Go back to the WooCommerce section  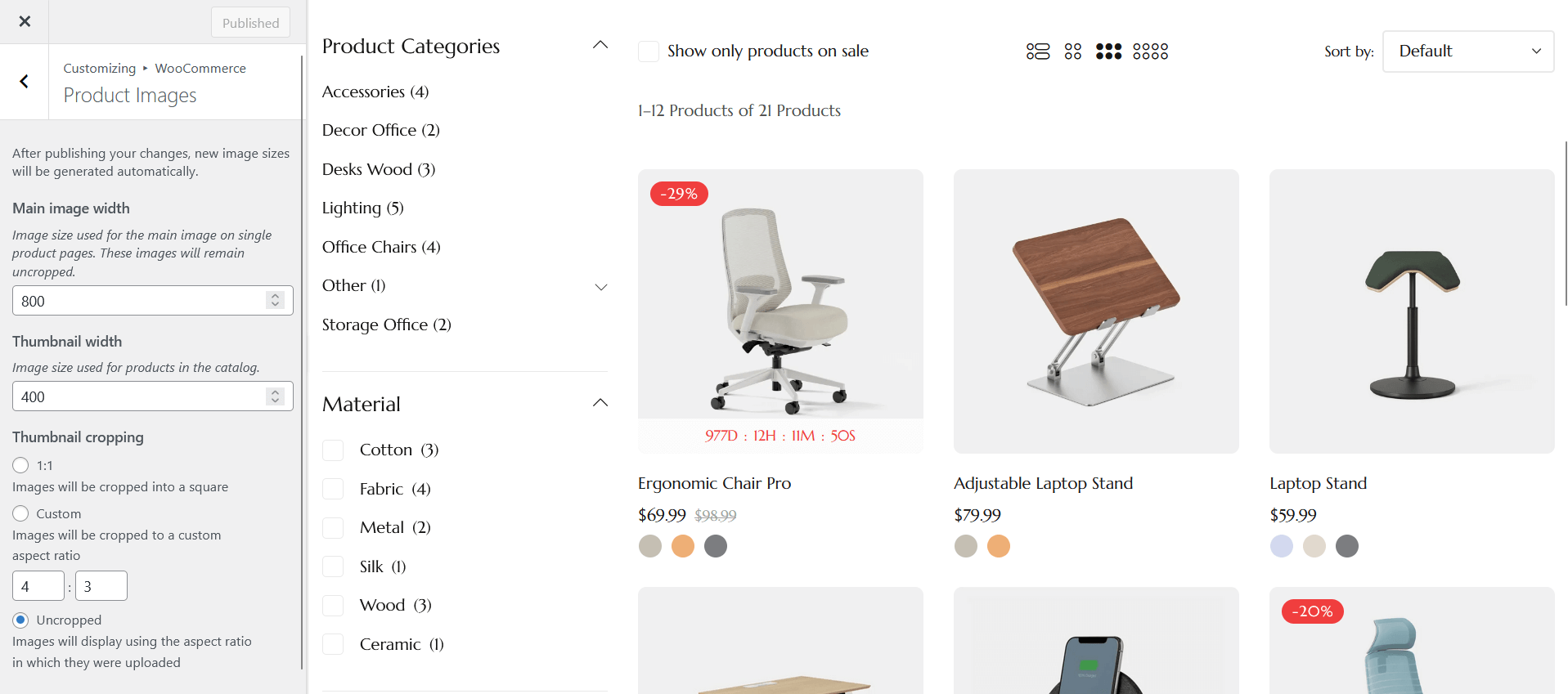(x=25, y=81)
